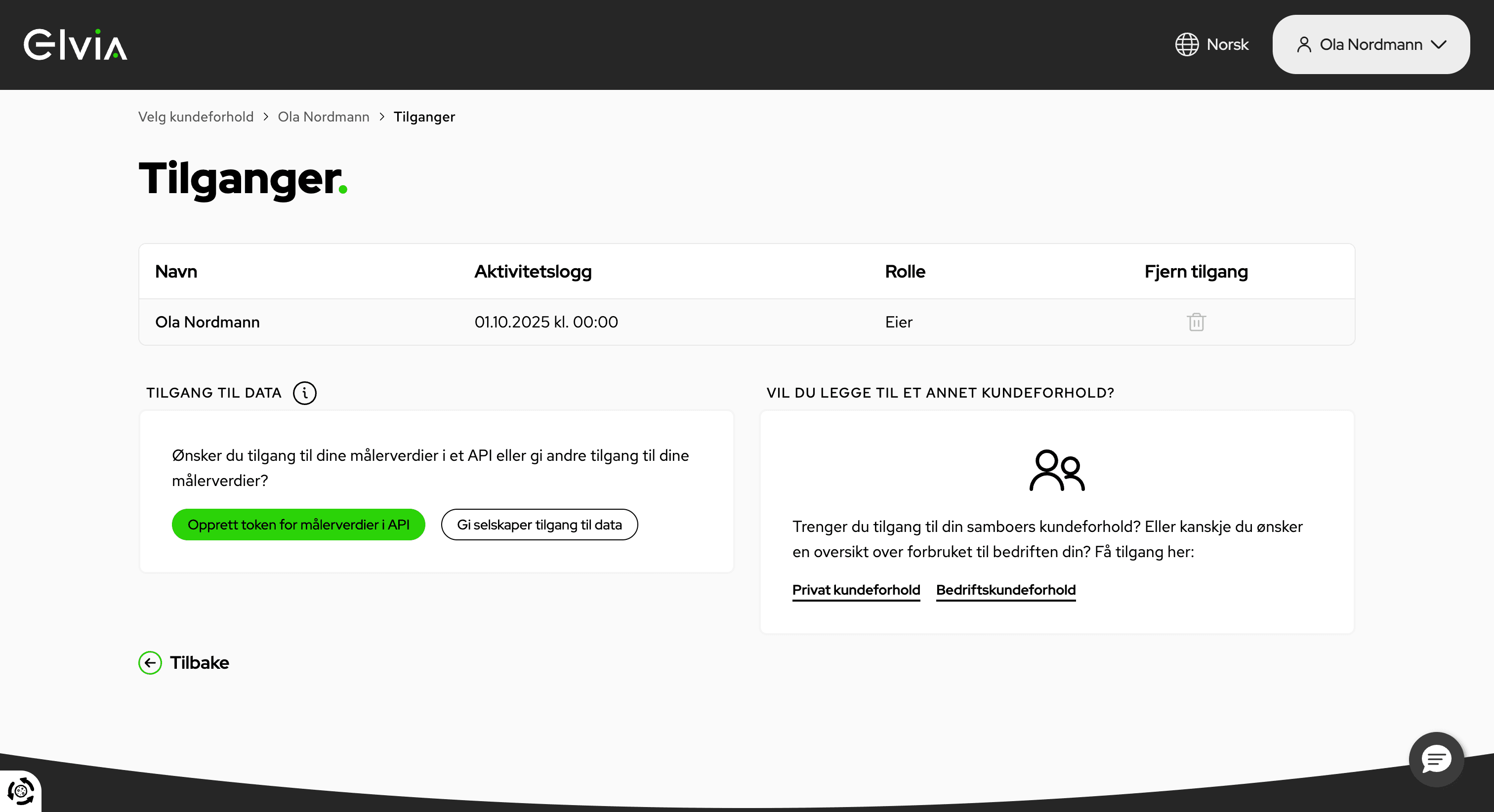Go to Velg kundeforhold breadcrumb
Screen dimensions: 1494x812
coord(196,117)
